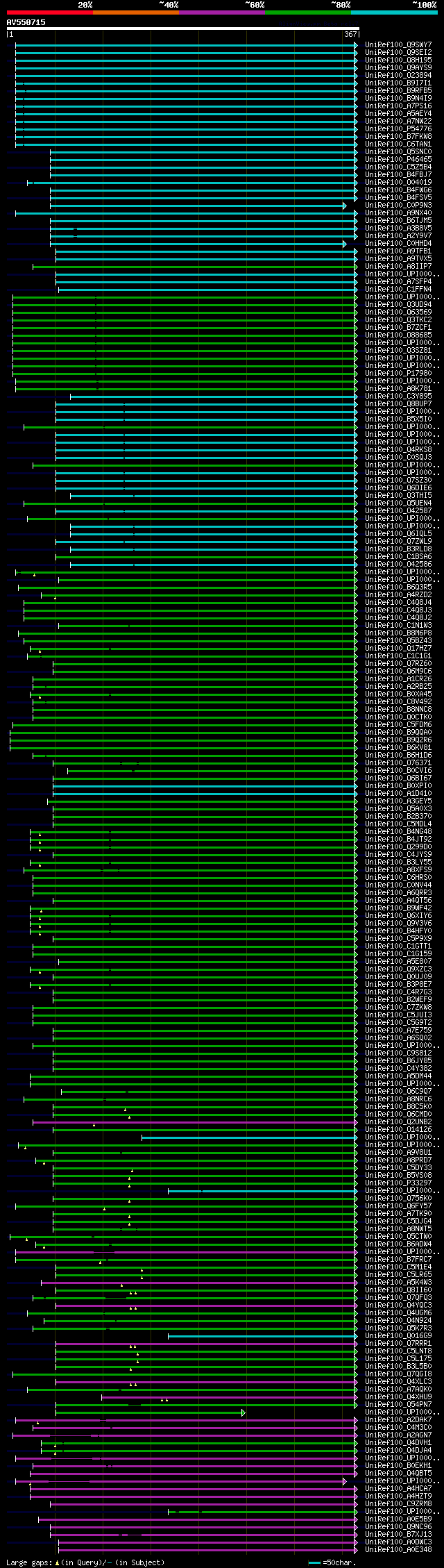Click label UniRef100_A1D410
This screenshot has width=444, height=1568.
click(x=398, y=793)
